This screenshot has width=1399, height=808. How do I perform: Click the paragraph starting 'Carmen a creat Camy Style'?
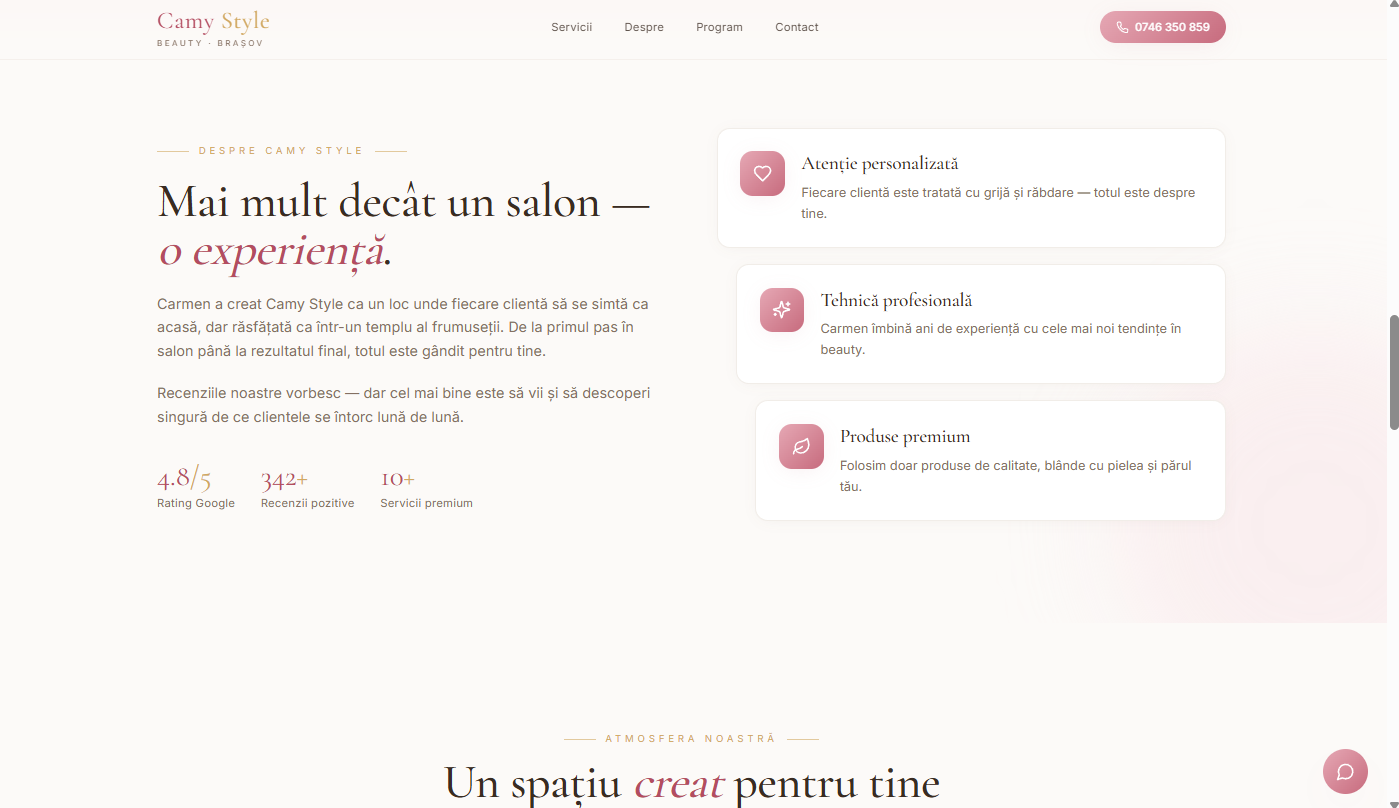coord(403,328)
